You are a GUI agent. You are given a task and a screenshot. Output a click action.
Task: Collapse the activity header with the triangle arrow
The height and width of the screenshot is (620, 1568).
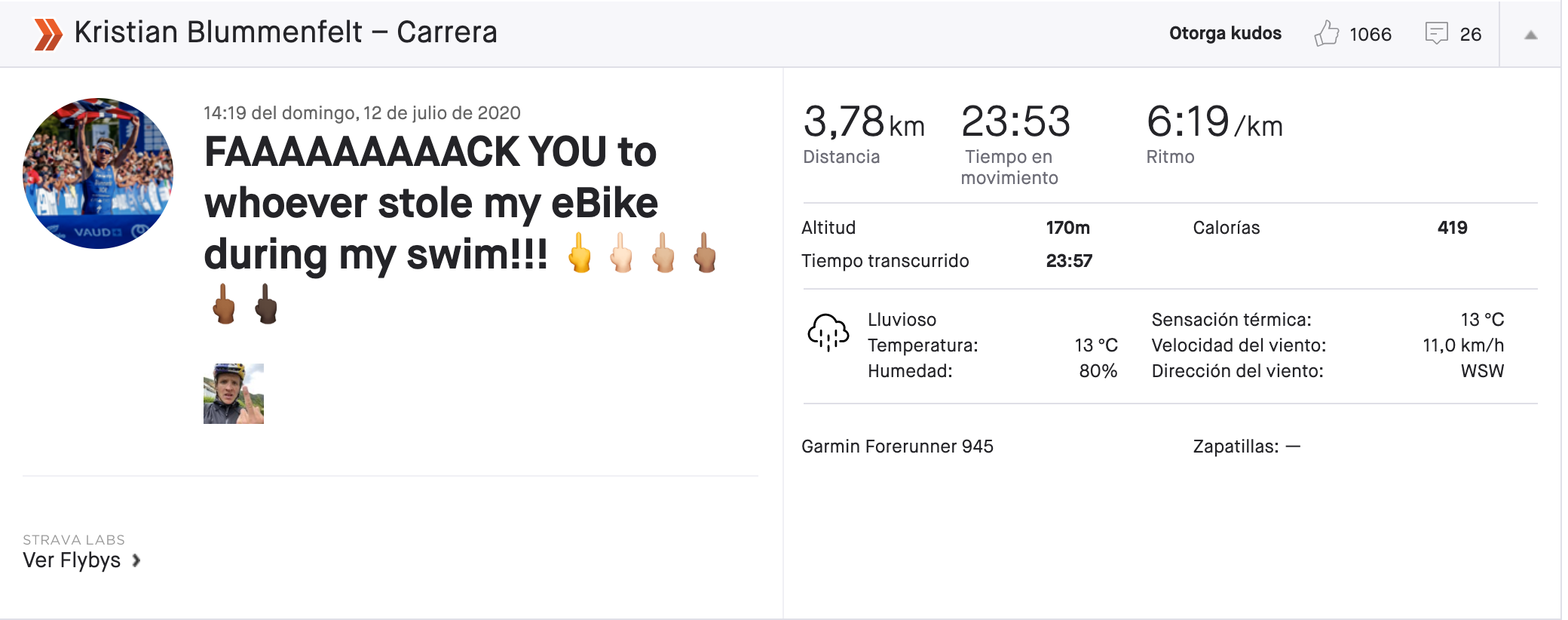point(1530,35)
